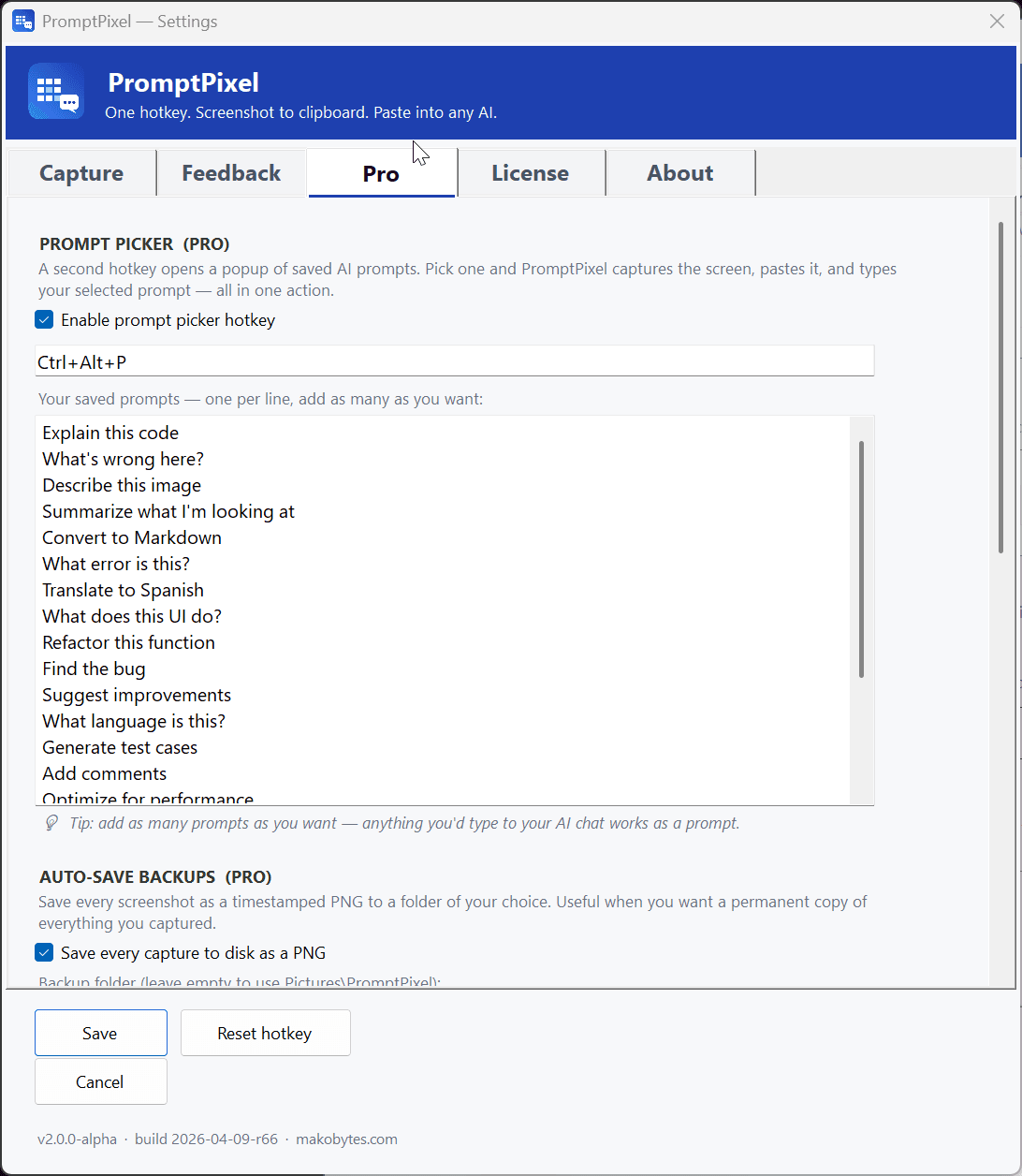Click the PromptPixel logo in the blue header
The height and width of the screenshot is (1176, 1022).
coord(56,92)
